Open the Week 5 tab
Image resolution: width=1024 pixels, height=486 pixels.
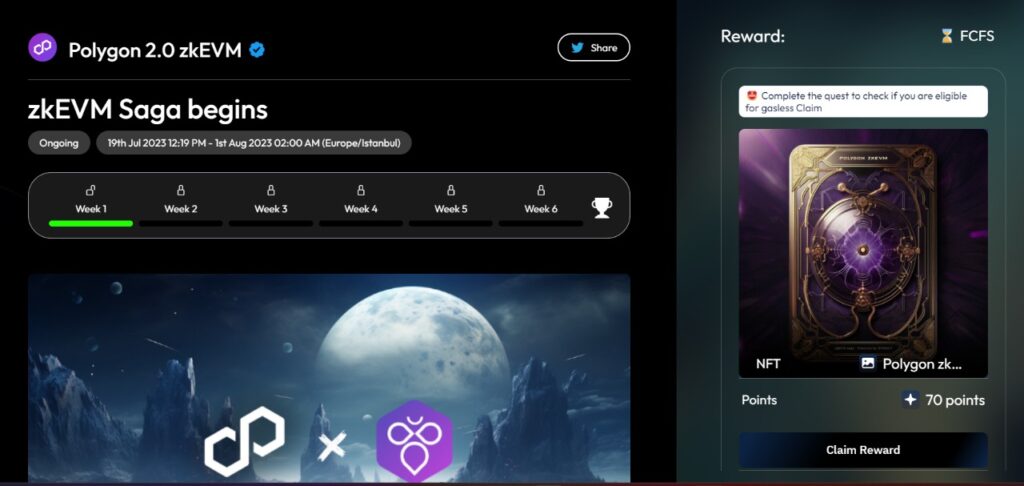pyautogui.click(x=451, y=204)
